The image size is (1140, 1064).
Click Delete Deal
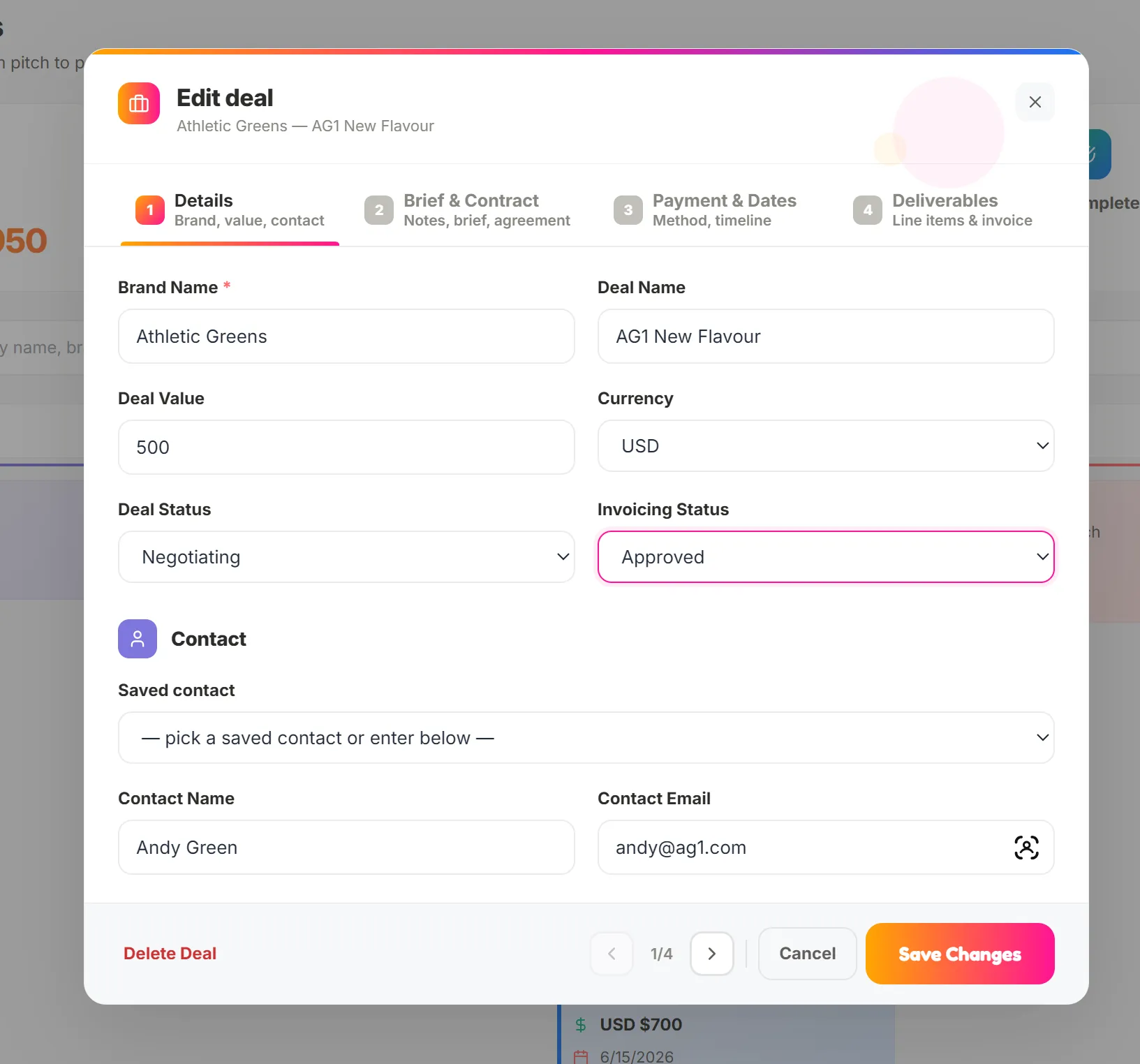170,954
